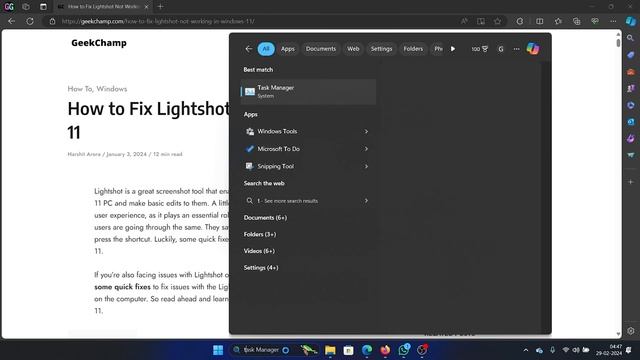Go back in Windows Search panel
Viewport: 640px width, 360px height.
pos(249,49)
